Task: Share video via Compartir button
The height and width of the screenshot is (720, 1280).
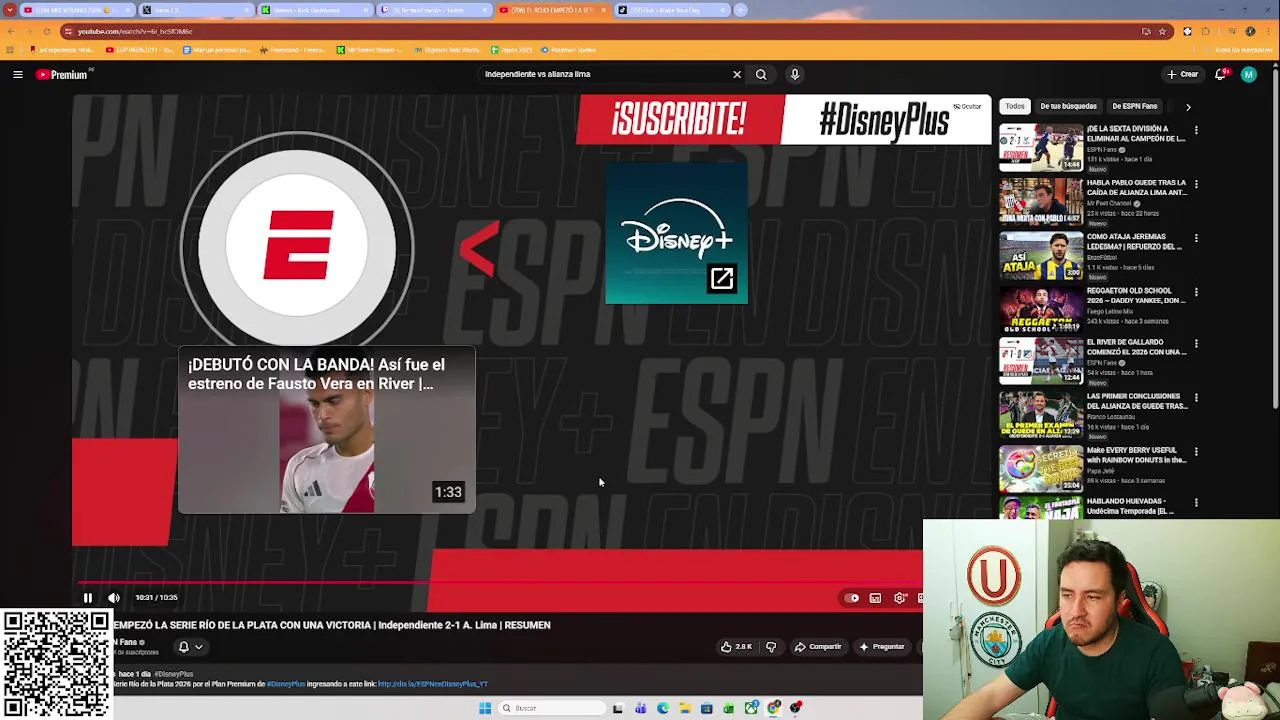Action: pyautogui.click(x=818, y=647)
